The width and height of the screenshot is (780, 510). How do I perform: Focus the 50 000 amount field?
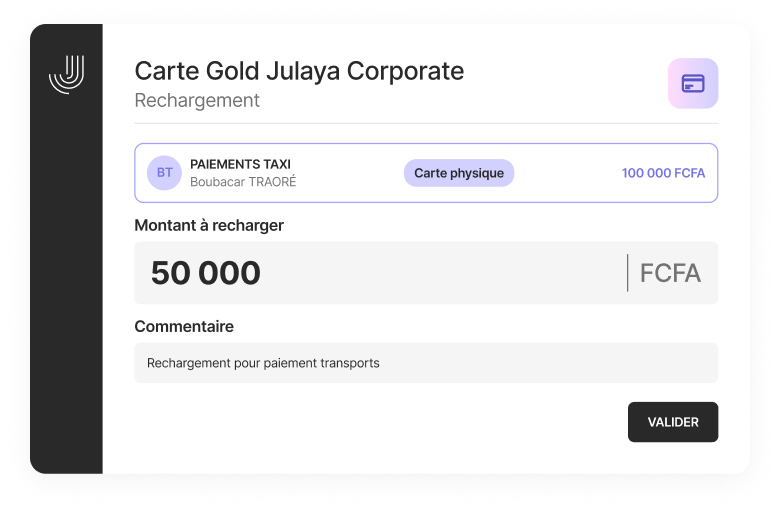point(380,273)
